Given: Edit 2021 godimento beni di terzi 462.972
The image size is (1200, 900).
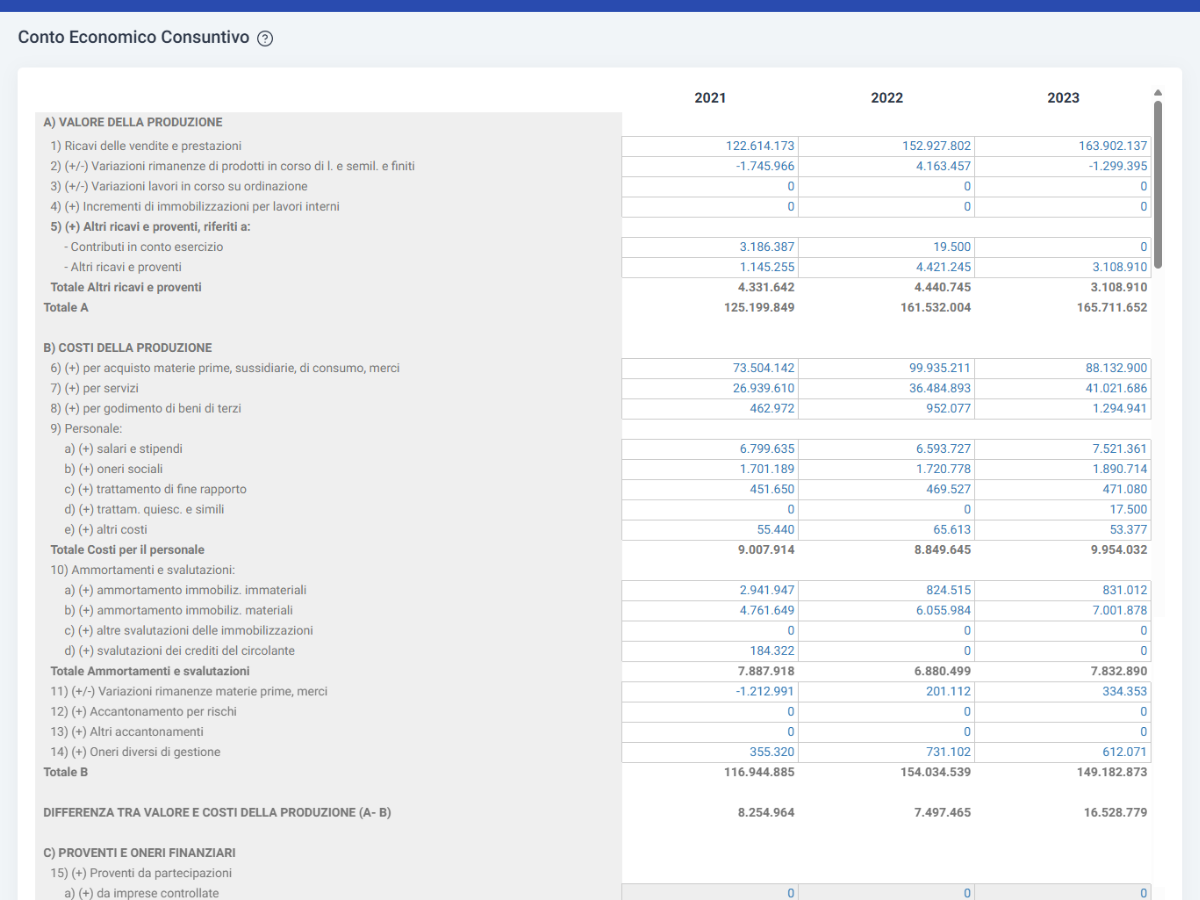Looking at the screenshot, I should click(x=710, y=409).
